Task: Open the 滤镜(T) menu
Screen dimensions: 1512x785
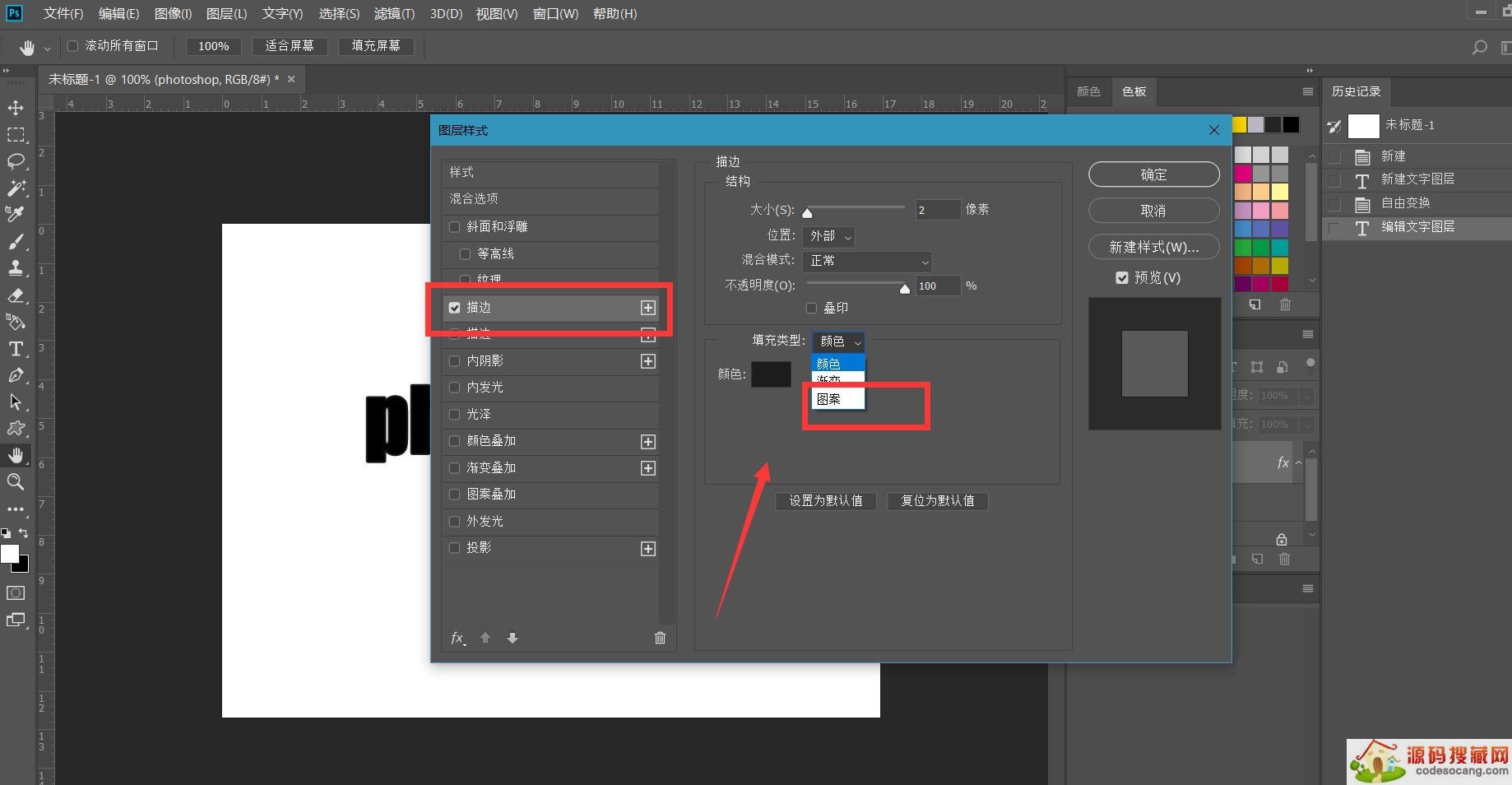Action: pyautogui.click(x=394, y=14)
